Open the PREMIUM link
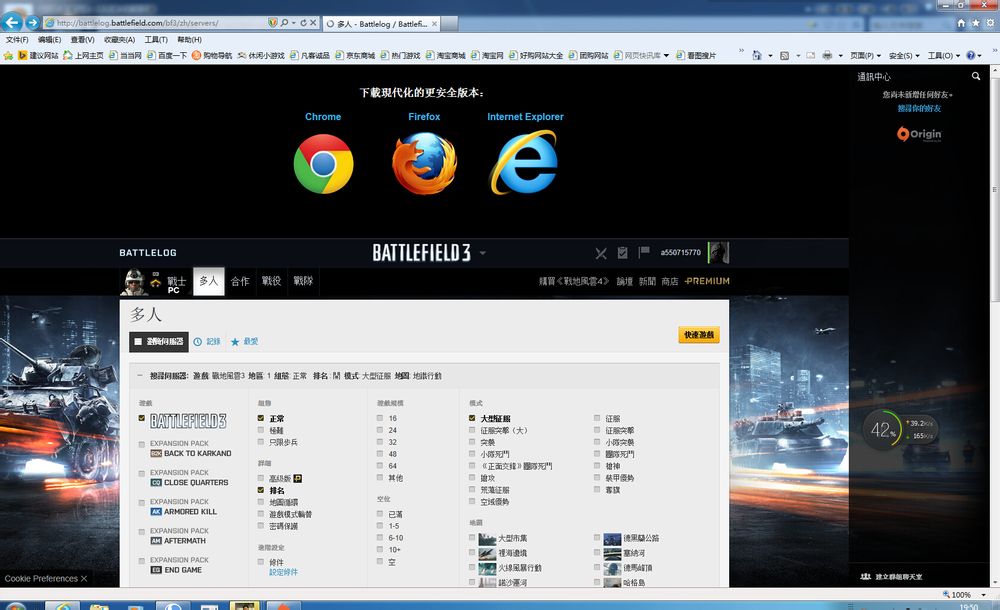The image size is (1000, 610). tap(707, 281)
